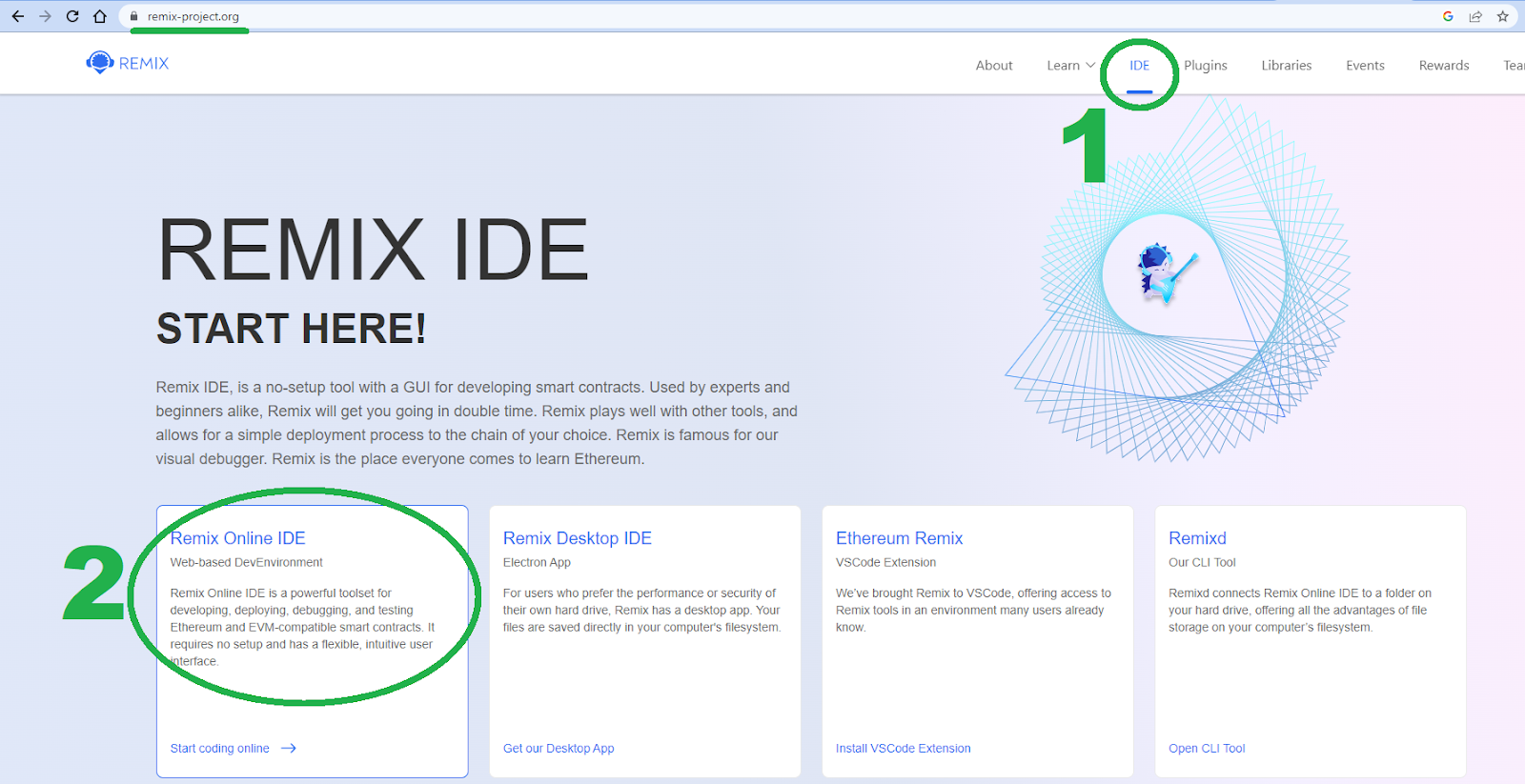The width and height of the screenshot is (1525, 784).
Task: Click Open CLI Tool link
Action: [x=1207, y=749]
